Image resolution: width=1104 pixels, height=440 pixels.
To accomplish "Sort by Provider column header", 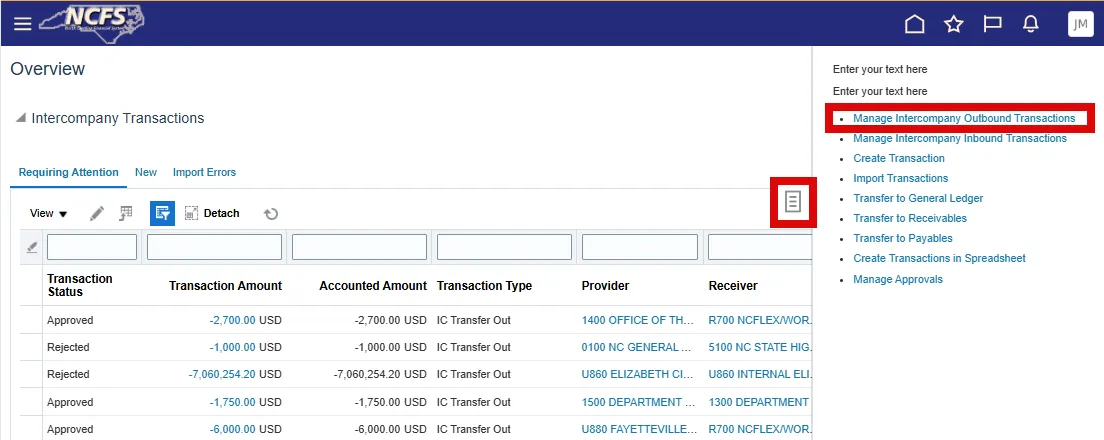I will coord(606,286).
